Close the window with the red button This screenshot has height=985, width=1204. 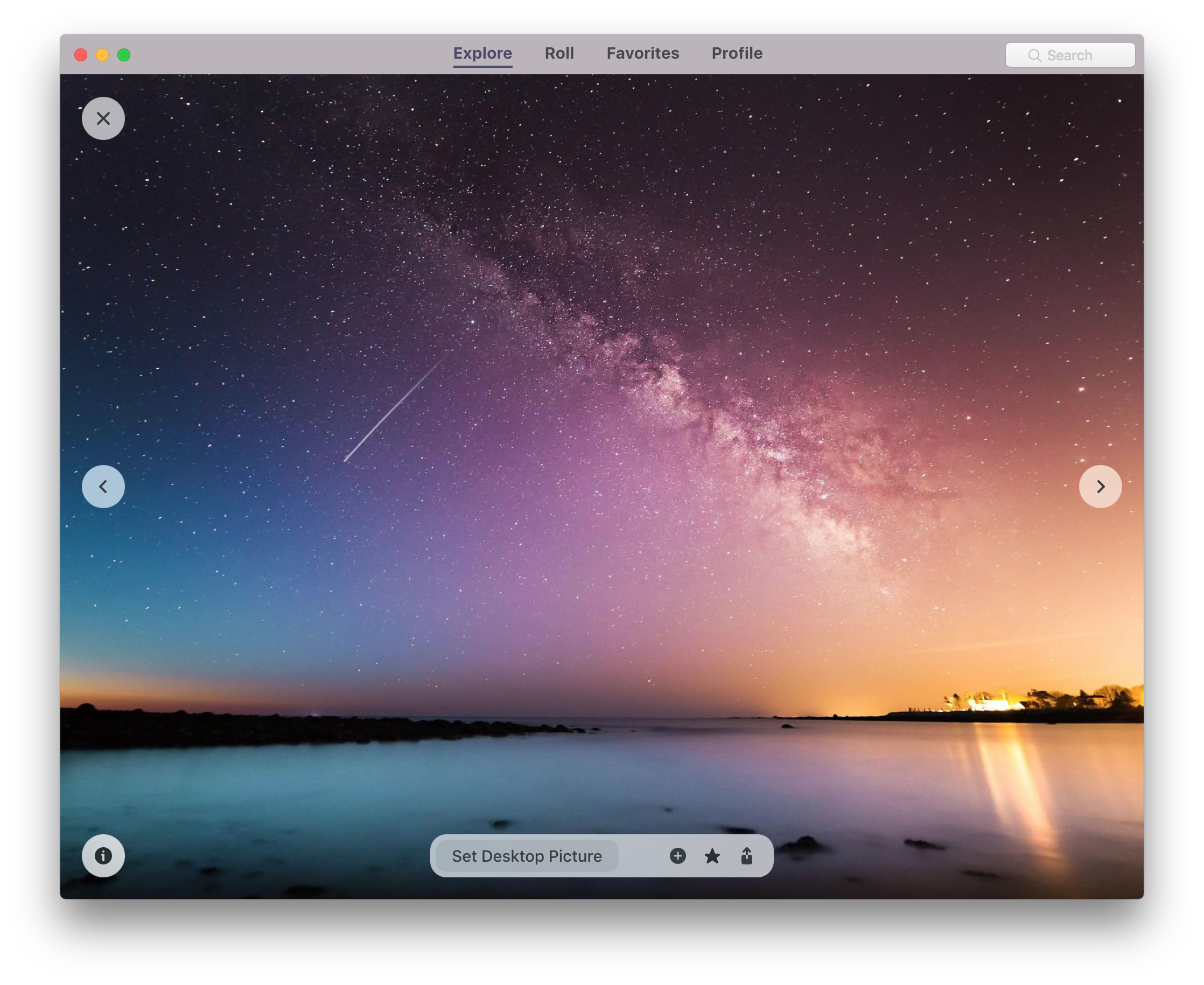81,55
